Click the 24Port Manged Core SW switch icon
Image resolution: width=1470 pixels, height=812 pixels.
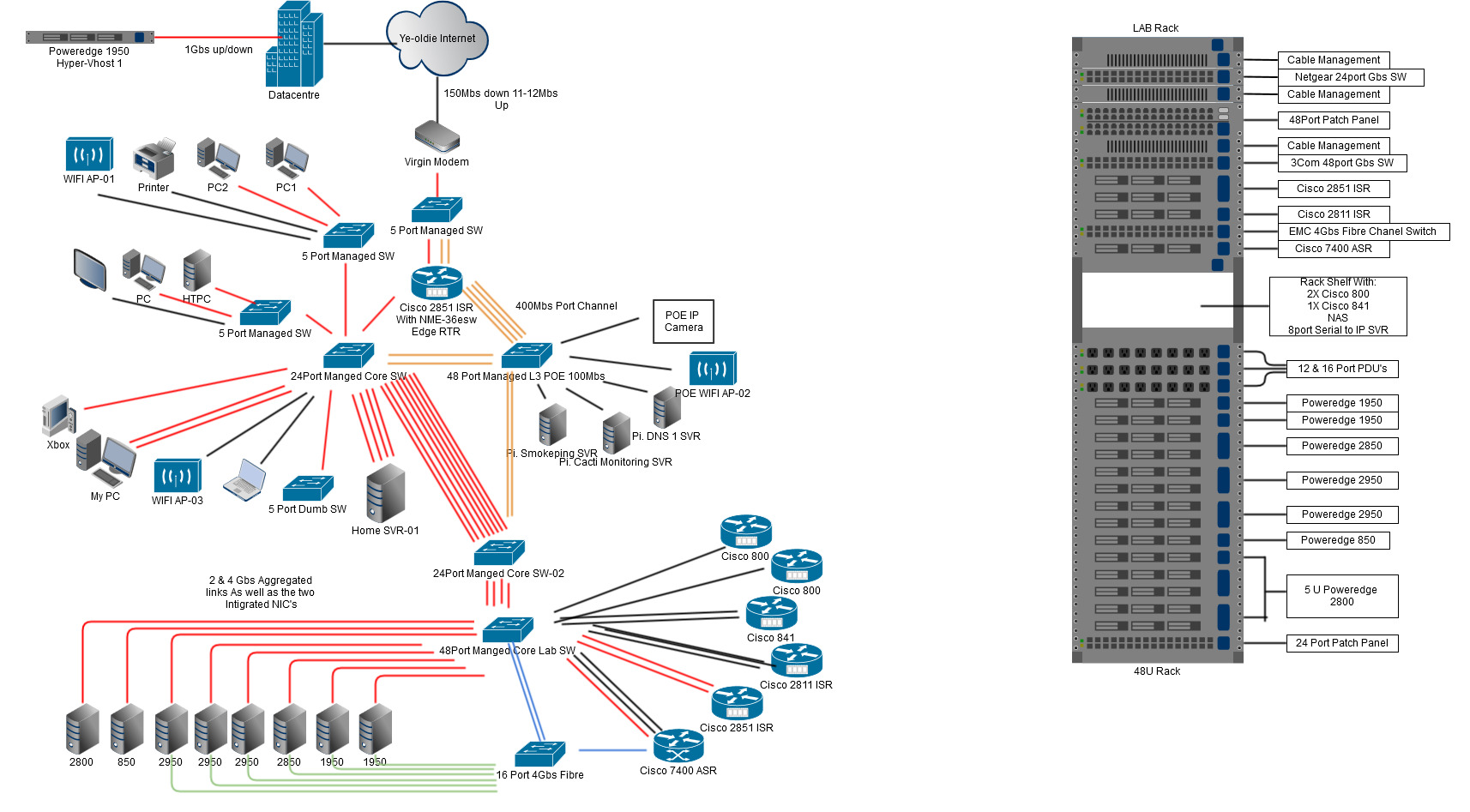349,355
